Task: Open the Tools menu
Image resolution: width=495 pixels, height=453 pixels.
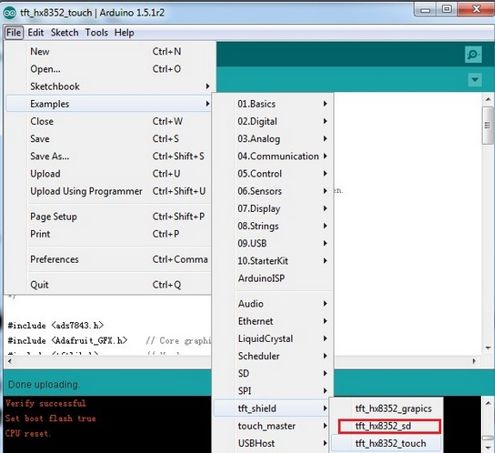Action: (96, 33)
